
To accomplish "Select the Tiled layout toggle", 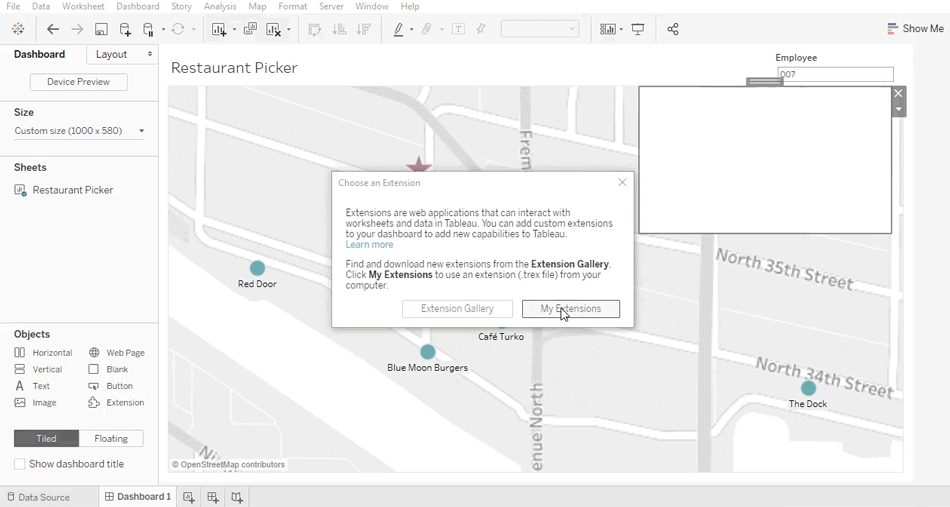I will [x=46, y=438].
